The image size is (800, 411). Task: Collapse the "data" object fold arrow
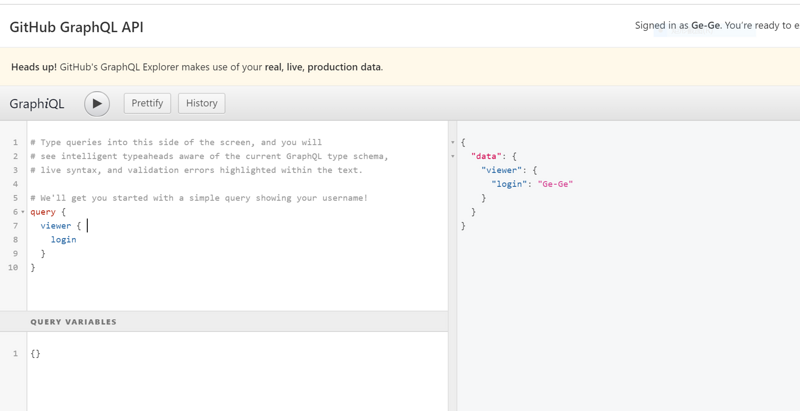point(453,157)
